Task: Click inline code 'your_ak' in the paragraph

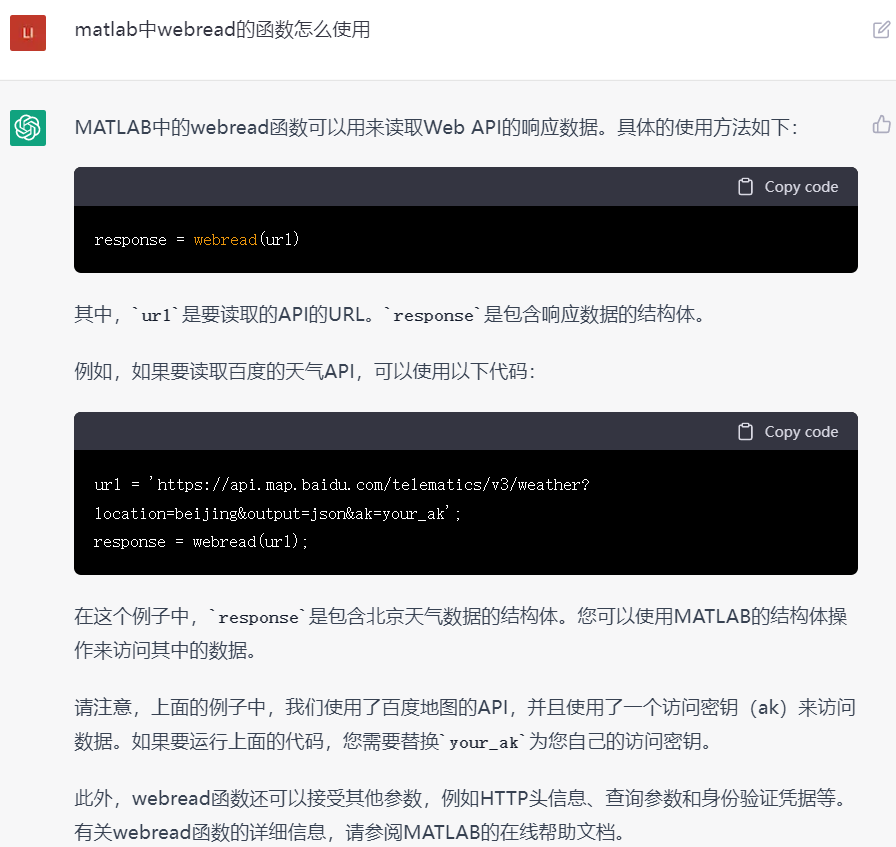Action: (483, 742)
